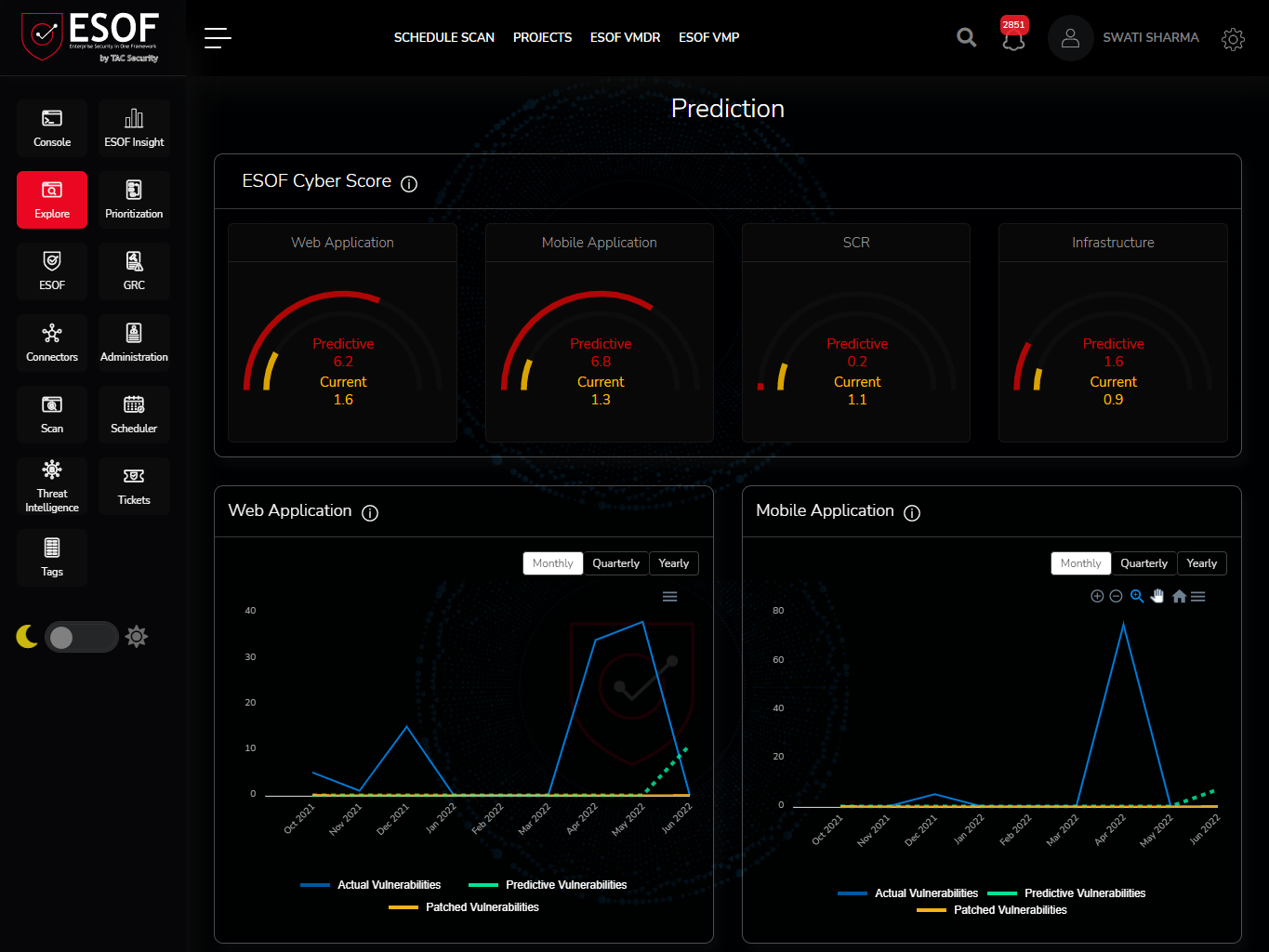Switch Web Application chart to Quarterly view
This screenshot has height=952, width=1269.
pos(615,562)
